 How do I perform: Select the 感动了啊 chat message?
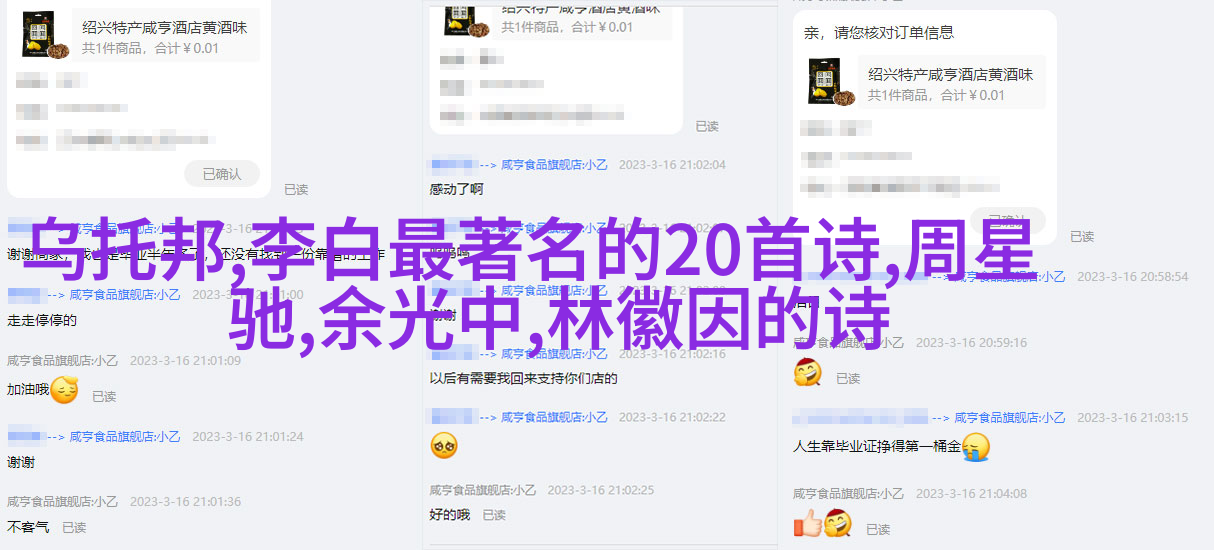[457, 189]
